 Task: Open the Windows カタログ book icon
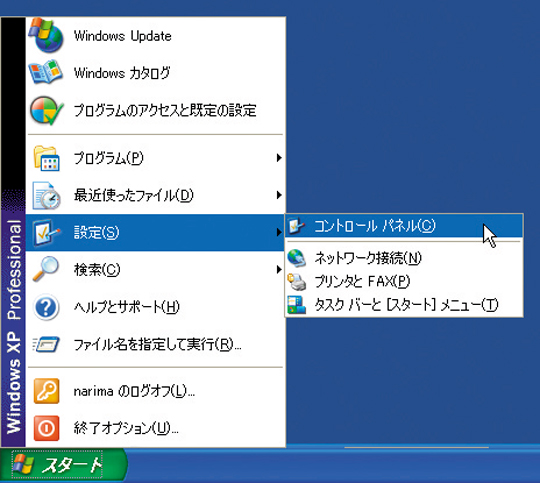(x=45, y=73)
